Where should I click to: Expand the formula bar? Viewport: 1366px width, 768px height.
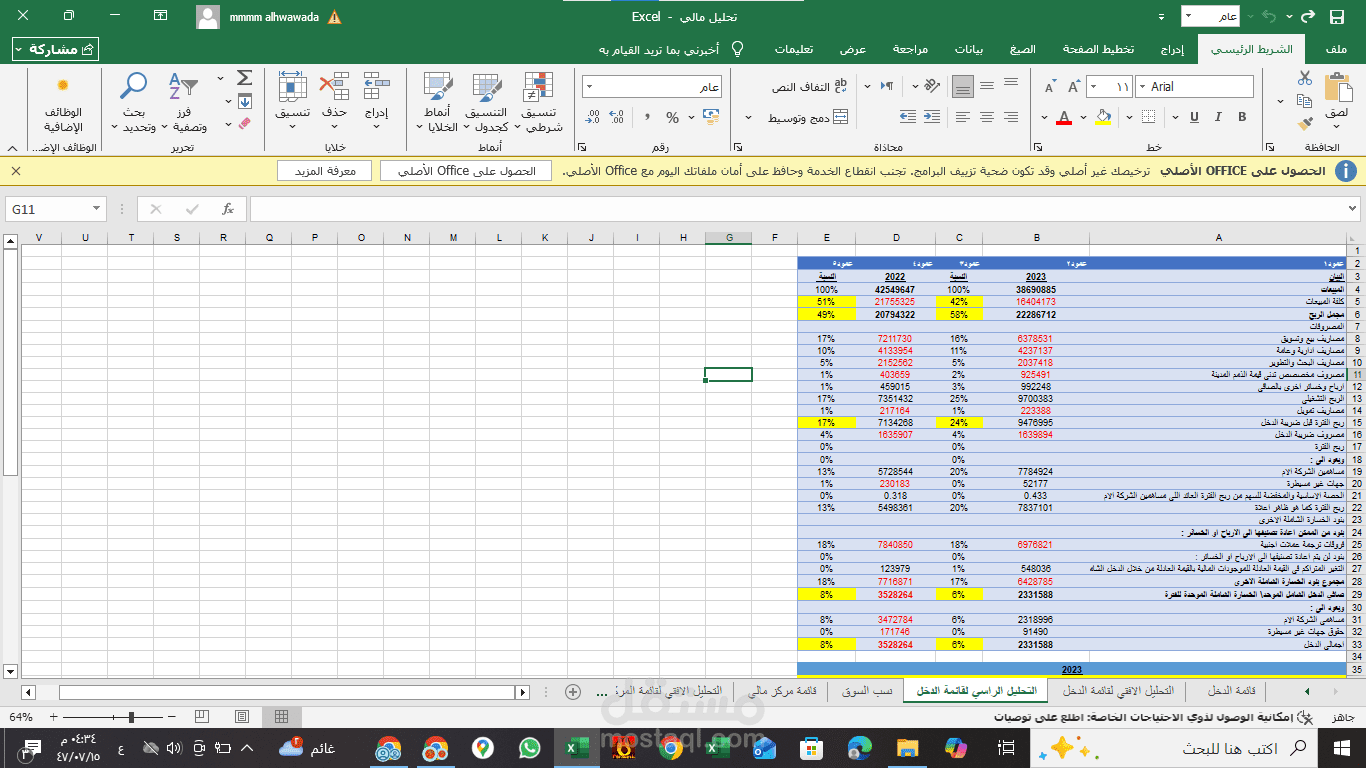coord(1353,209)
